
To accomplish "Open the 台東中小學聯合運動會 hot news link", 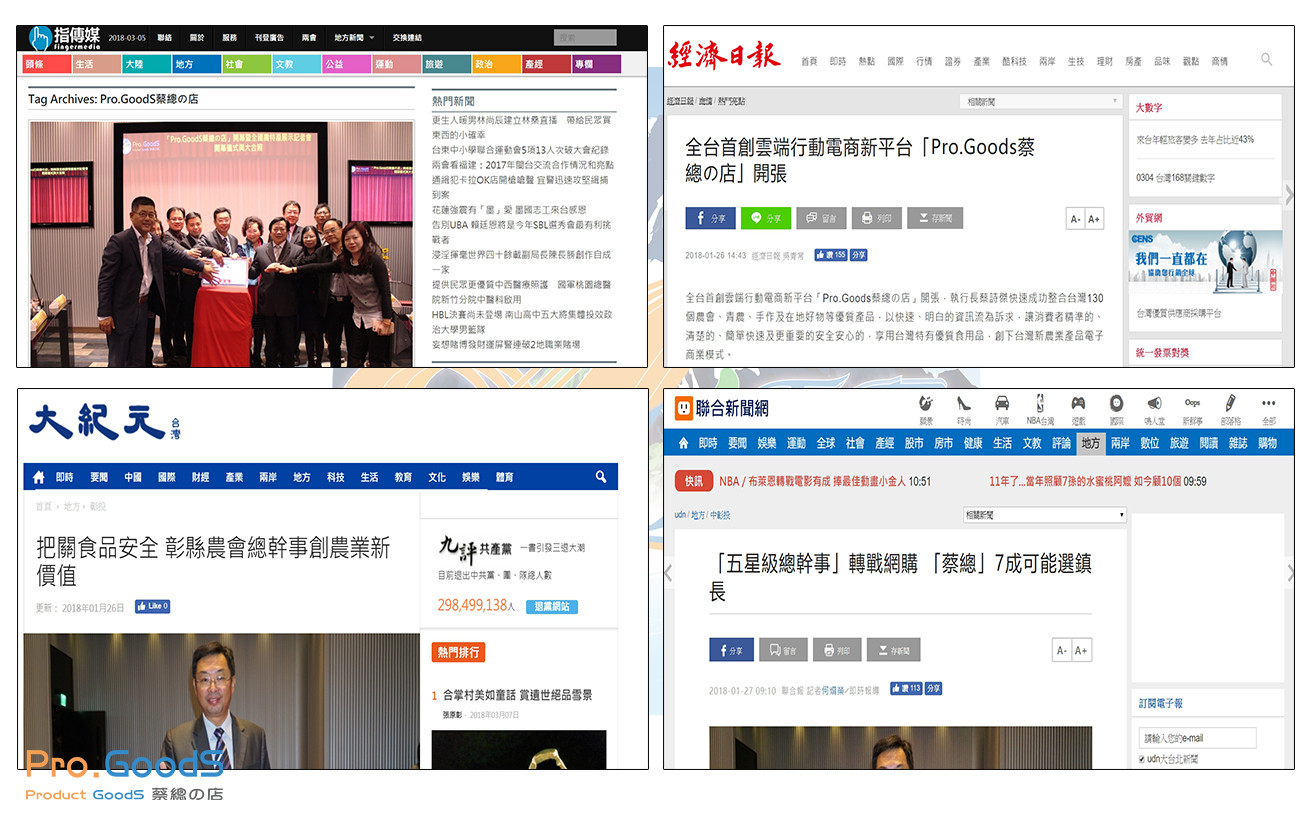I will pyautogui.click(x=522, y=149).
